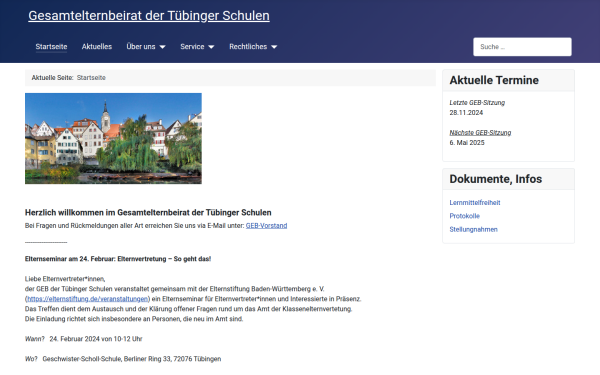Click the Elternseminar am 24. Februar heading
600x375 pixels.
(x=118, y=259)
